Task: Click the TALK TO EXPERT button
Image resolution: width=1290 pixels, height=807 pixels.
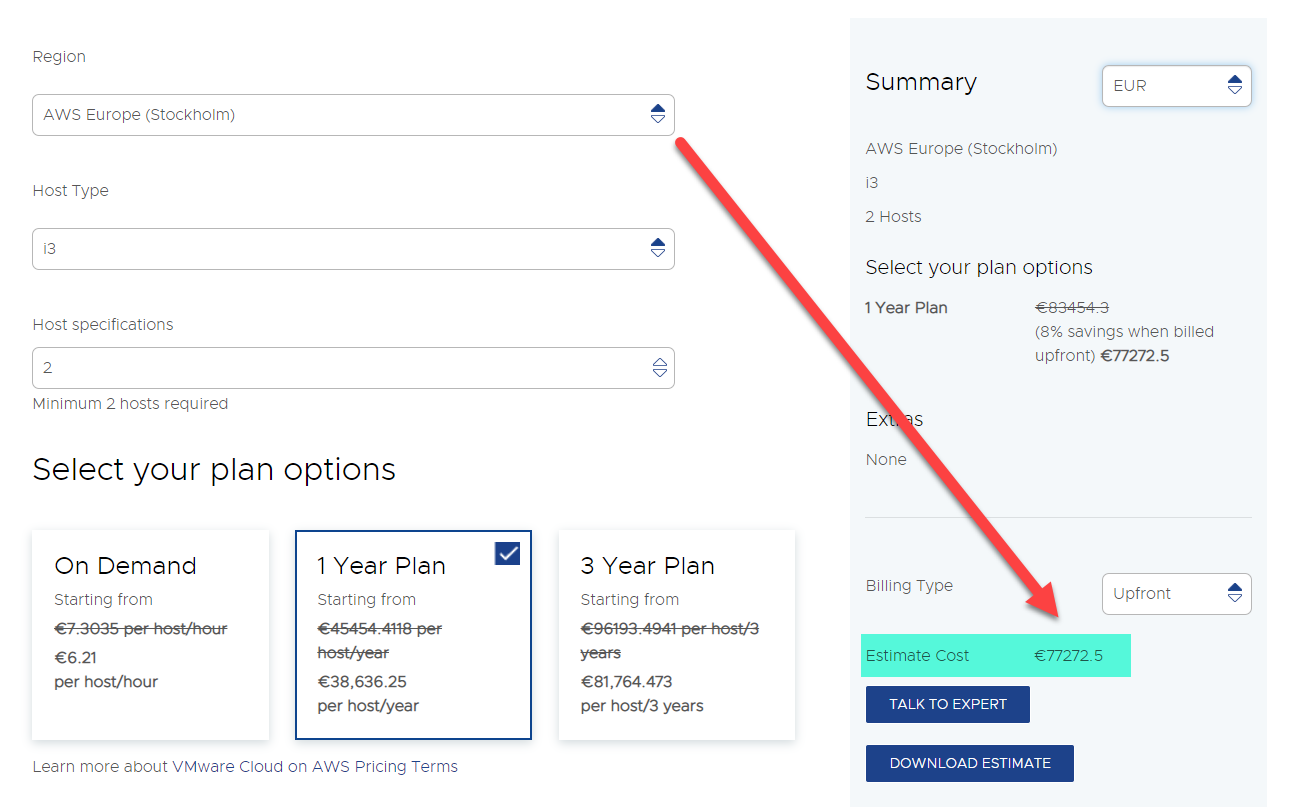Action: 947,704
